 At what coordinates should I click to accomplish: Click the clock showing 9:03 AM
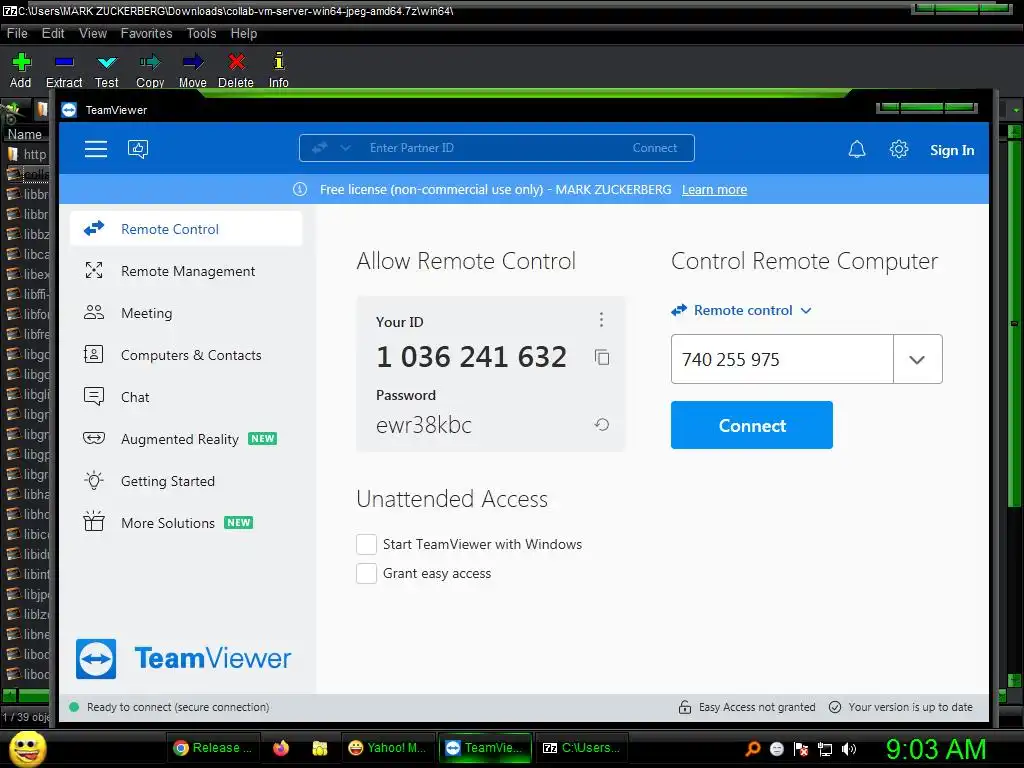[x=936, y=749]
